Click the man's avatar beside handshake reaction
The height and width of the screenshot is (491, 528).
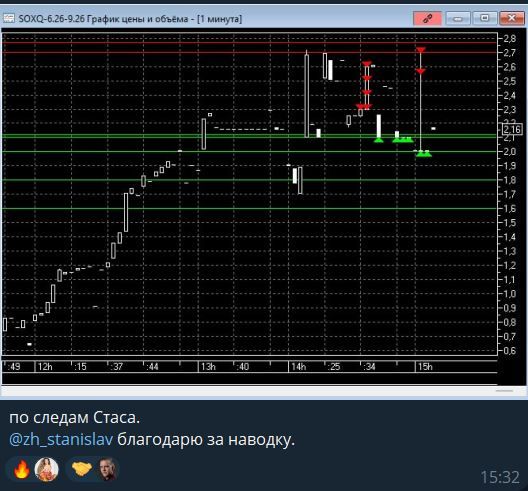108,469
